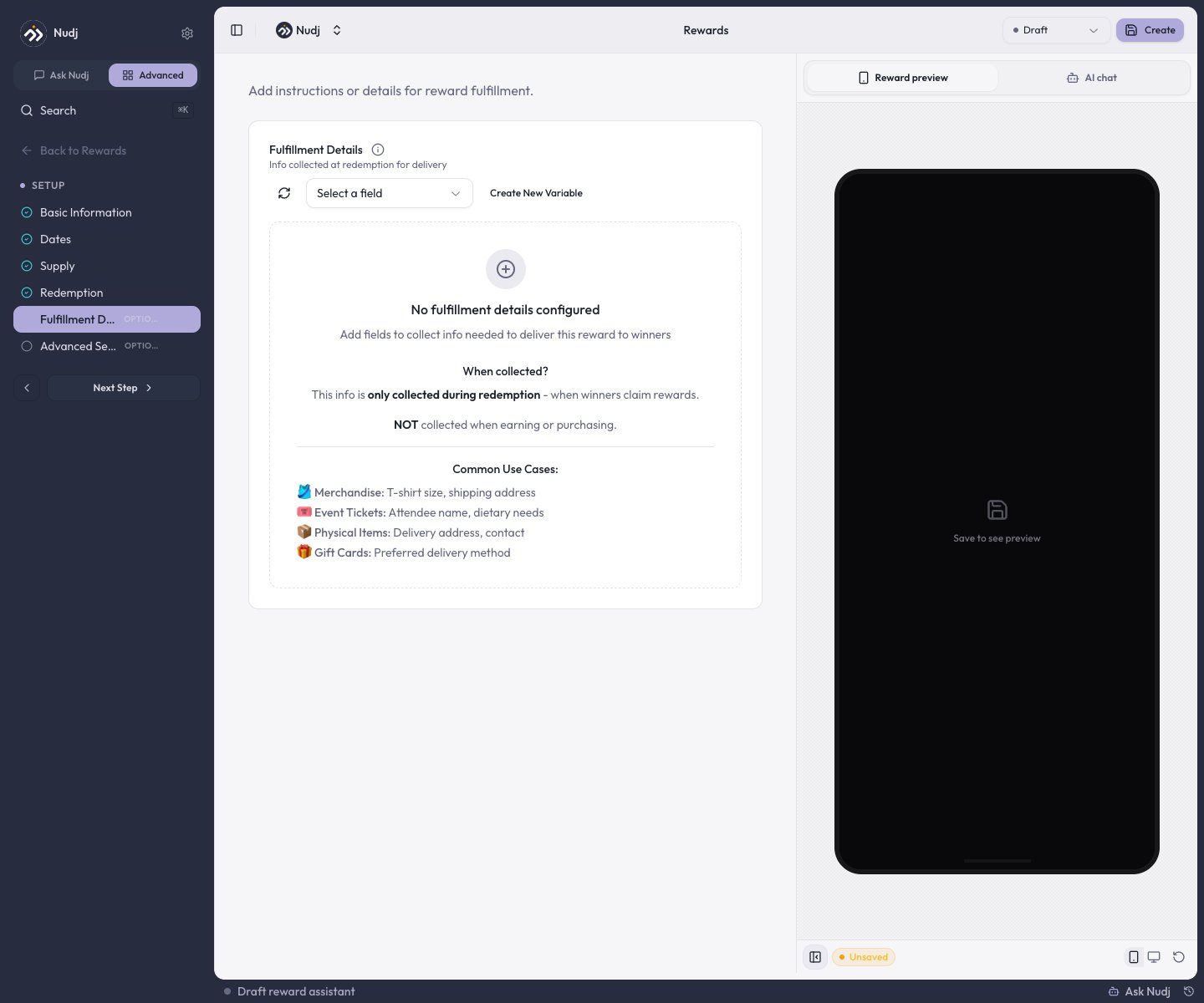
Task: Toggle sidebar panel icon in top bar
Action: click(237, 30)
